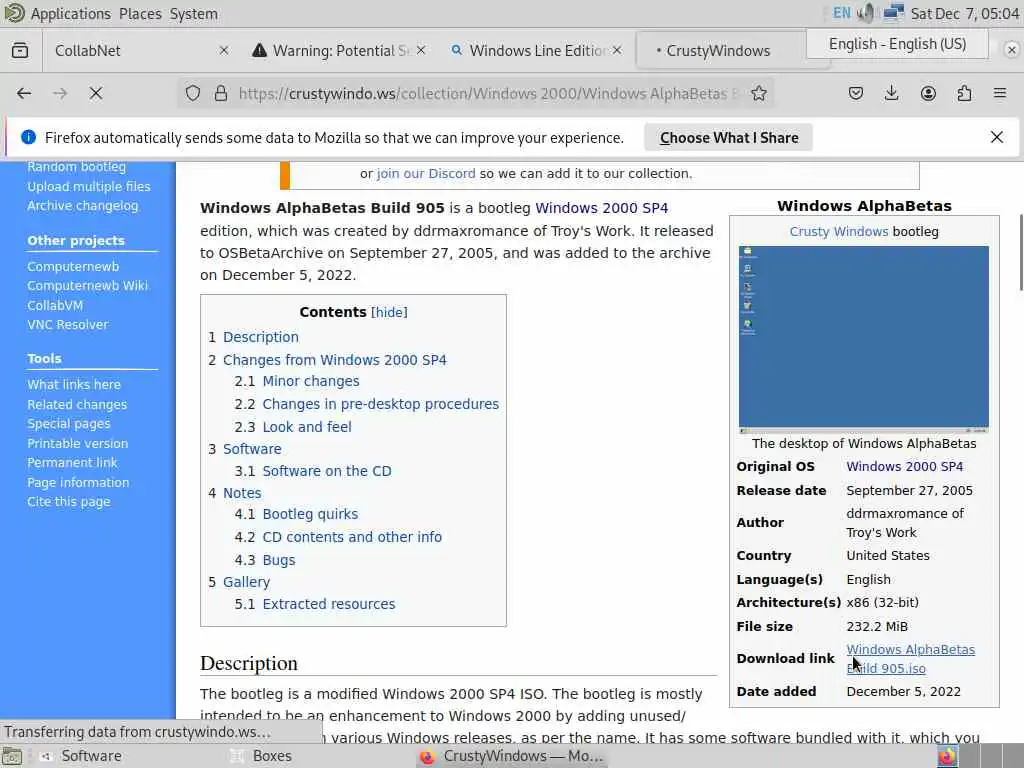
Task: Open Computernewb Wiki sidebar link
Action: pyautogui.click(x=88, y=285)
